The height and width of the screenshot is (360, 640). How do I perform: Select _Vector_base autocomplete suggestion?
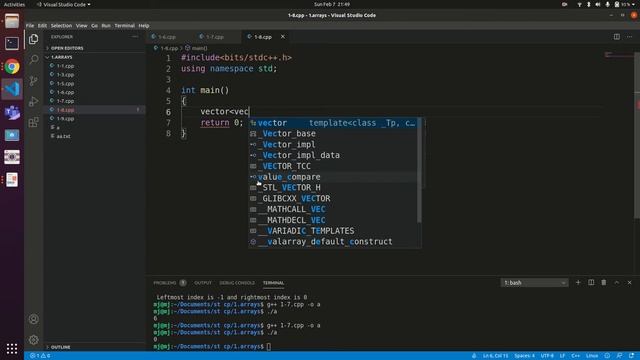[x=333, y=133]
